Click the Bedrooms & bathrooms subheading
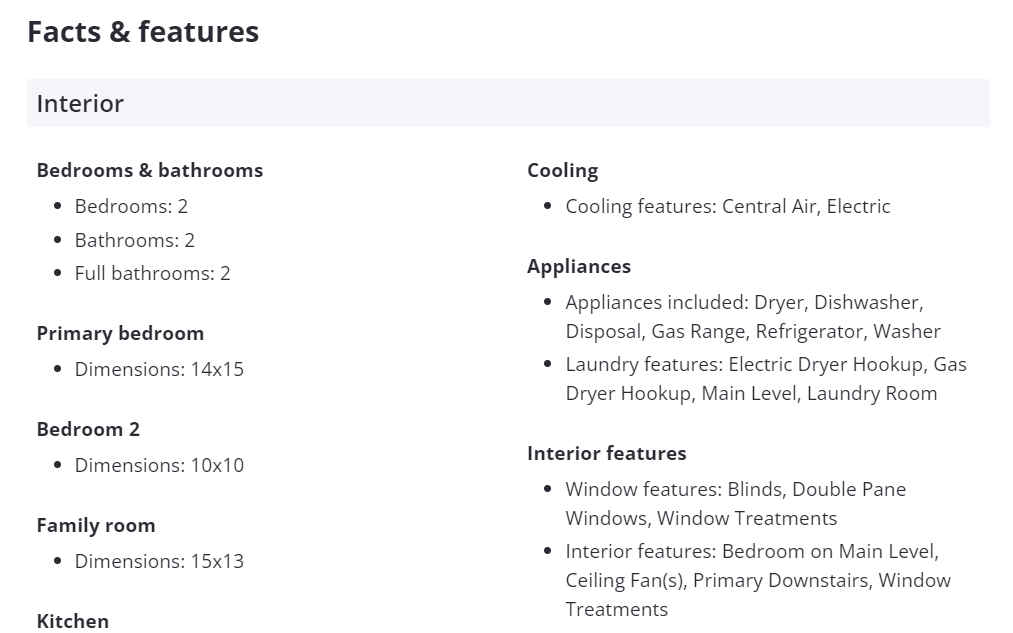Image resolution: width=1013 pixels, height=633 pixels. (x=149, y=170)
